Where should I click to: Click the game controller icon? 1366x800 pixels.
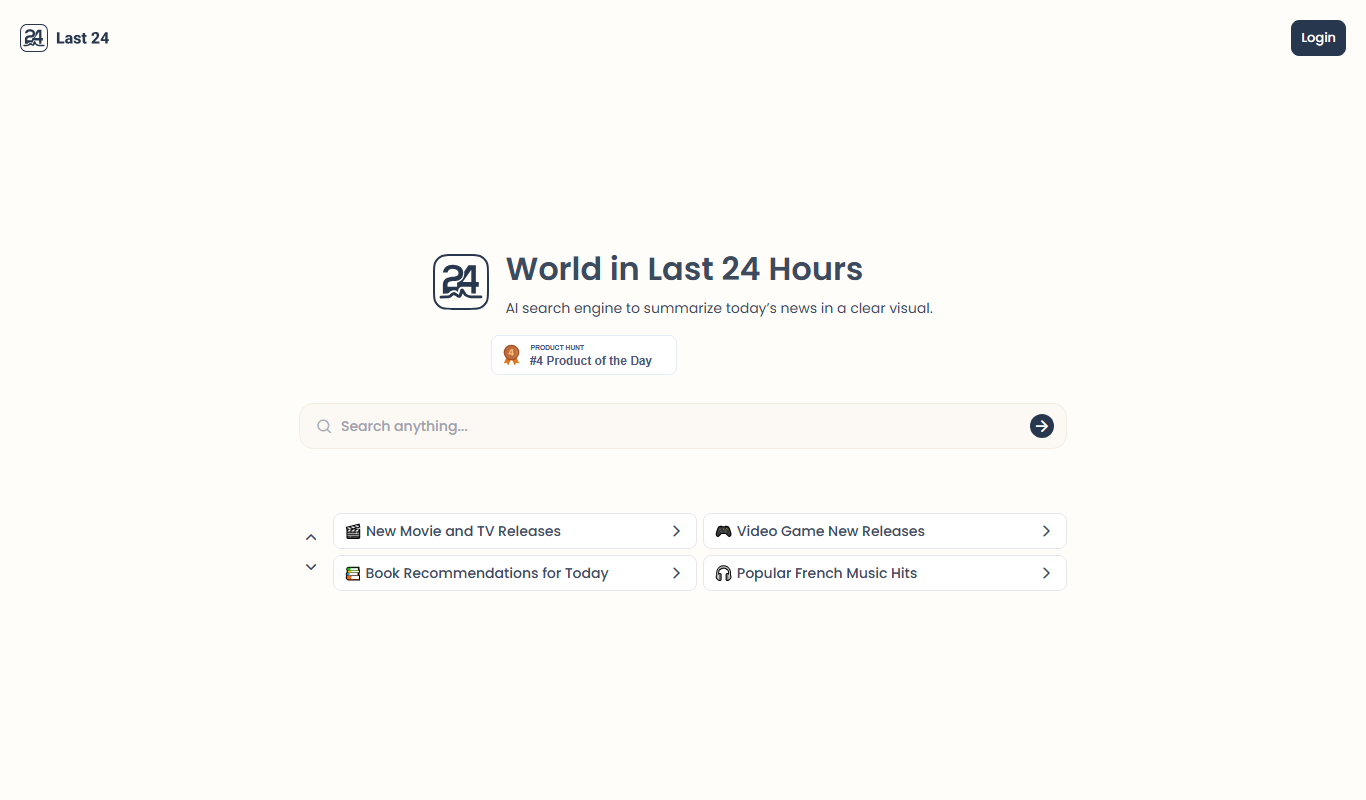[723, 531]
